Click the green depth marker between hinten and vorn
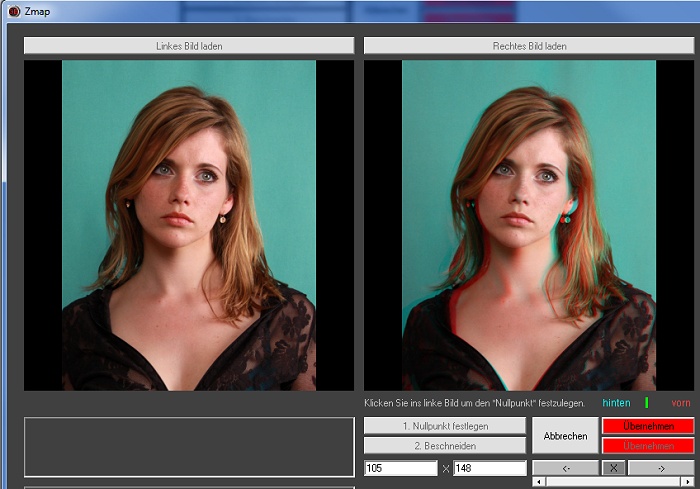 coord(646,402)
